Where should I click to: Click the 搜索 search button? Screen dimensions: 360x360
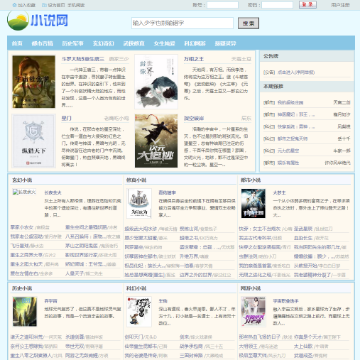[x=248, y=23]
